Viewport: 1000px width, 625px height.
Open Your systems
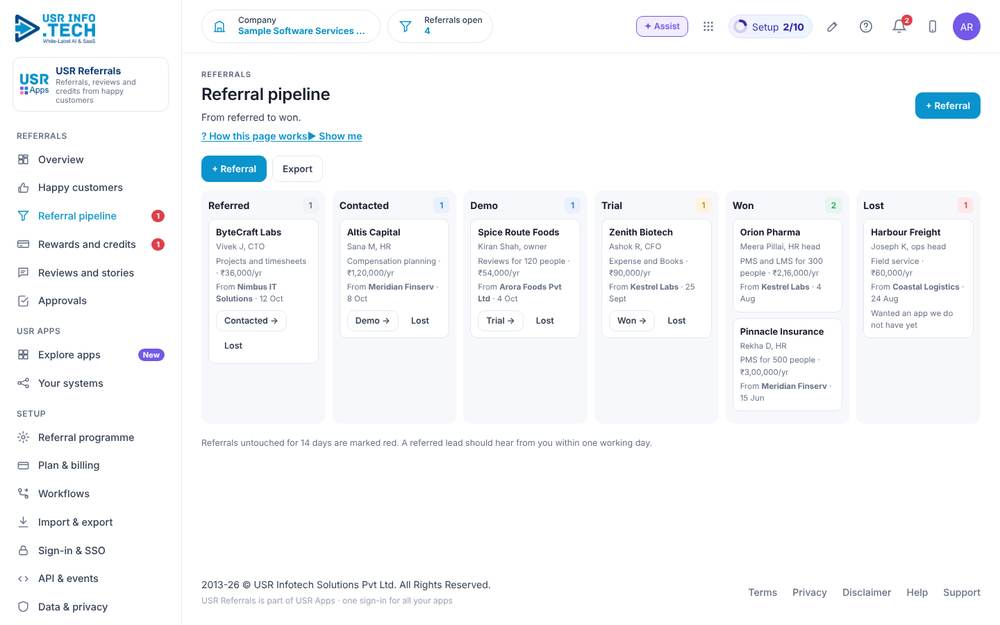tap(91, 383)
